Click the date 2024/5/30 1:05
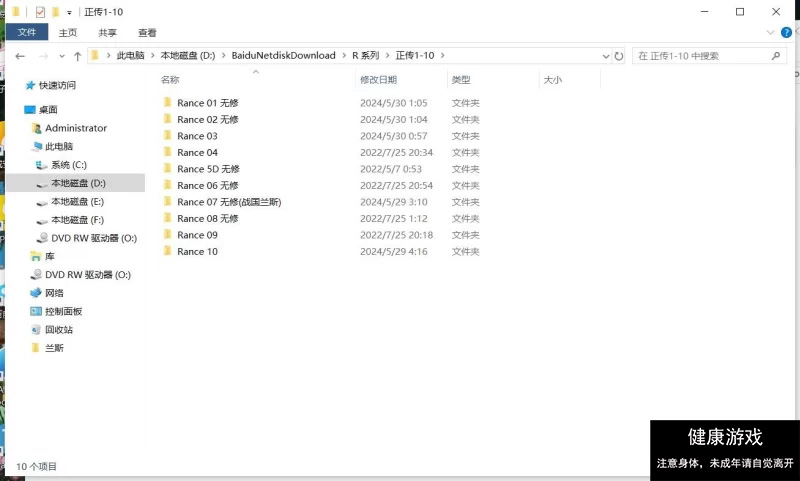The image size is (800, 481). [393, 103]
